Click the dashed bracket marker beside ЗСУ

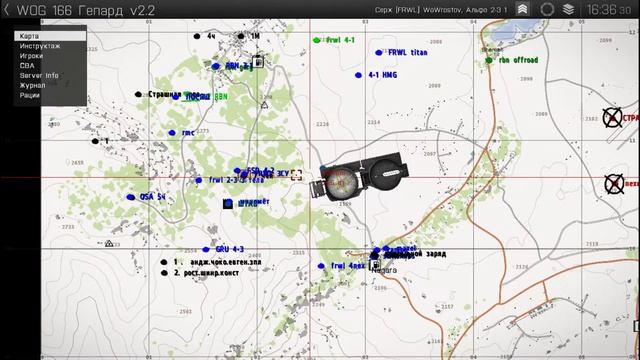click(x=296, y=175)
